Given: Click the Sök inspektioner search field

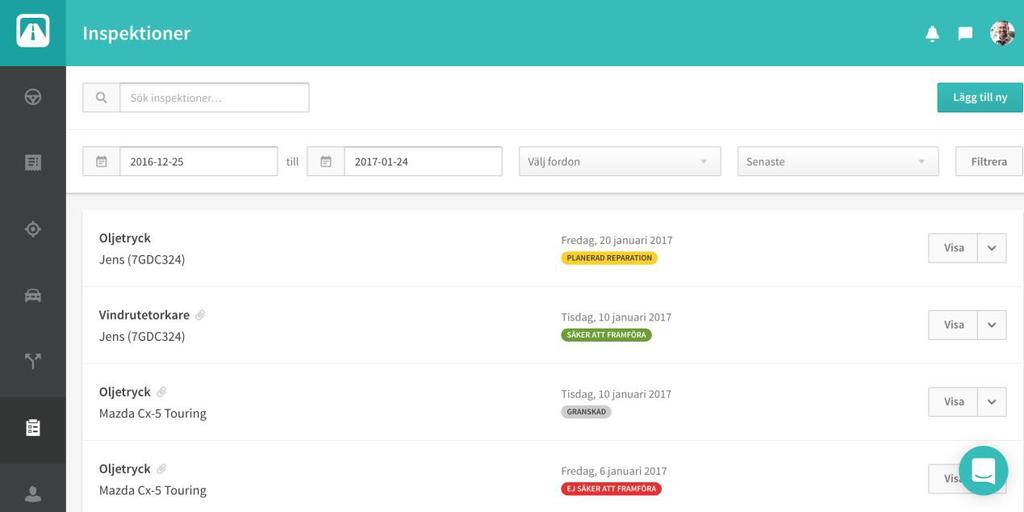Looking at the screenshot, I should click(x=214, y=97).
